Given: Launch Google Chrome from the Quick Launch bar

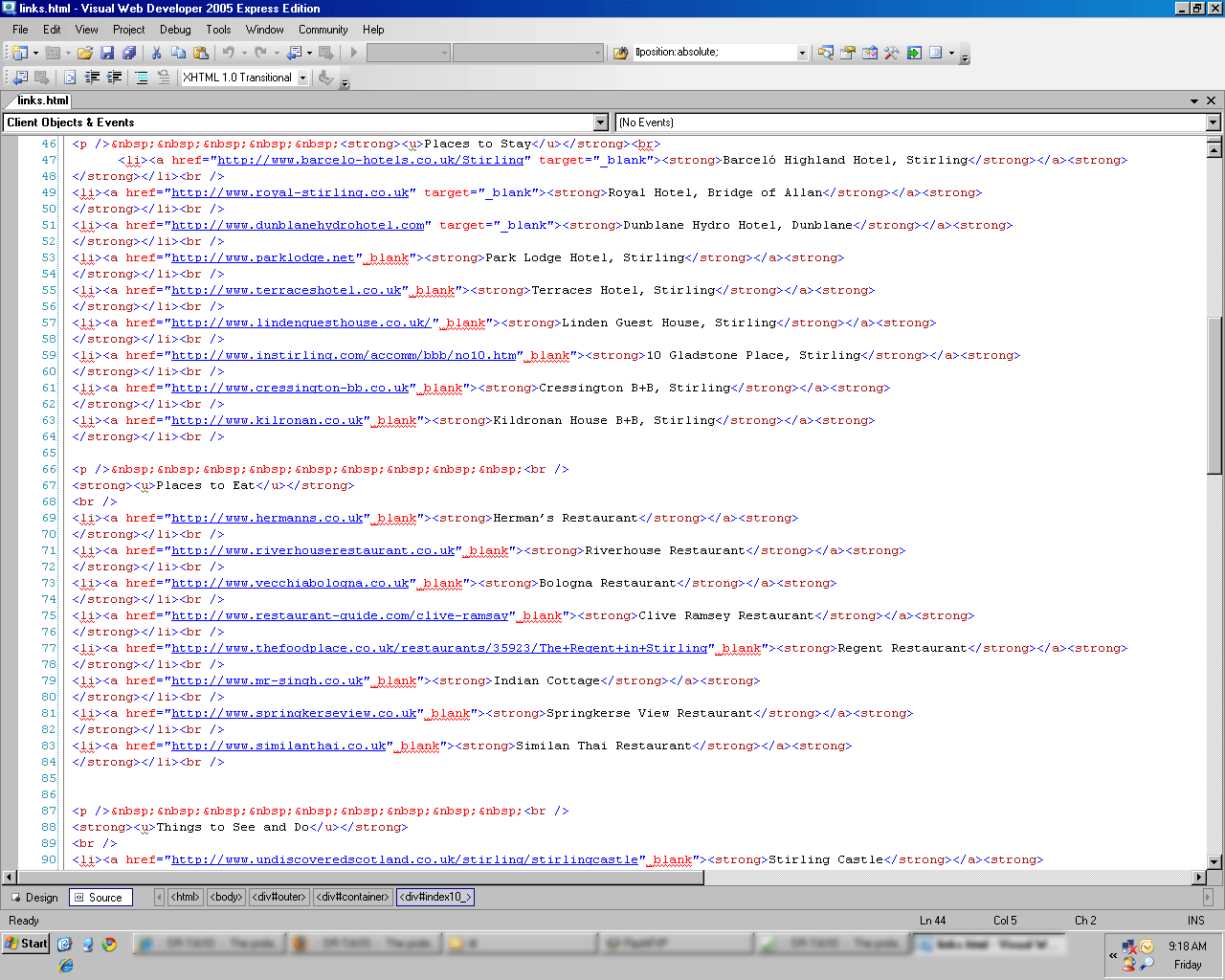Looking at the screenshot, I should pos(110,945).
